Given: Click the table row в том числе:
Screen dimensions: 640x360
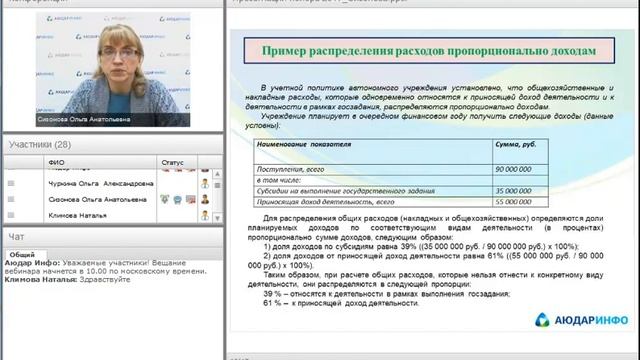Looking at the screenshot, I should [x=400, y=180].
